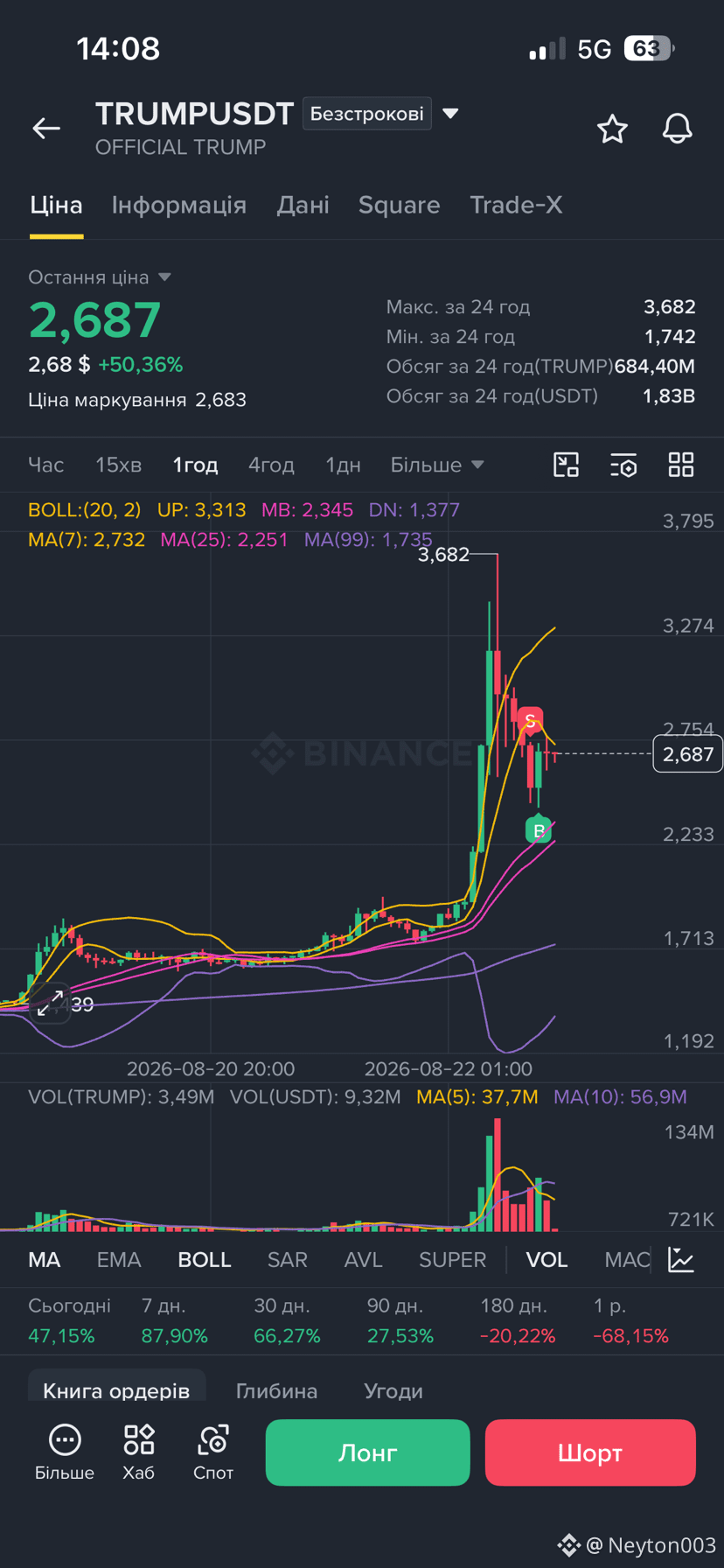
Task: Tap the battery indicator in status bar
Action: click(648, 48)
